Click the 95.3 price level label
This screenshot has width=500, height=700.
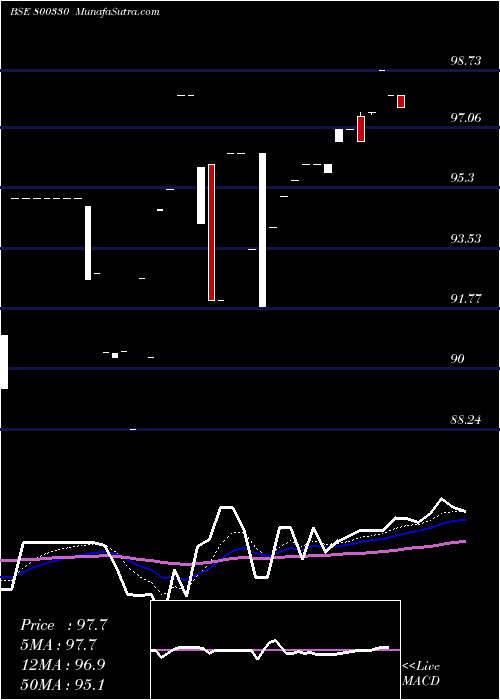(x=462, y=178)
